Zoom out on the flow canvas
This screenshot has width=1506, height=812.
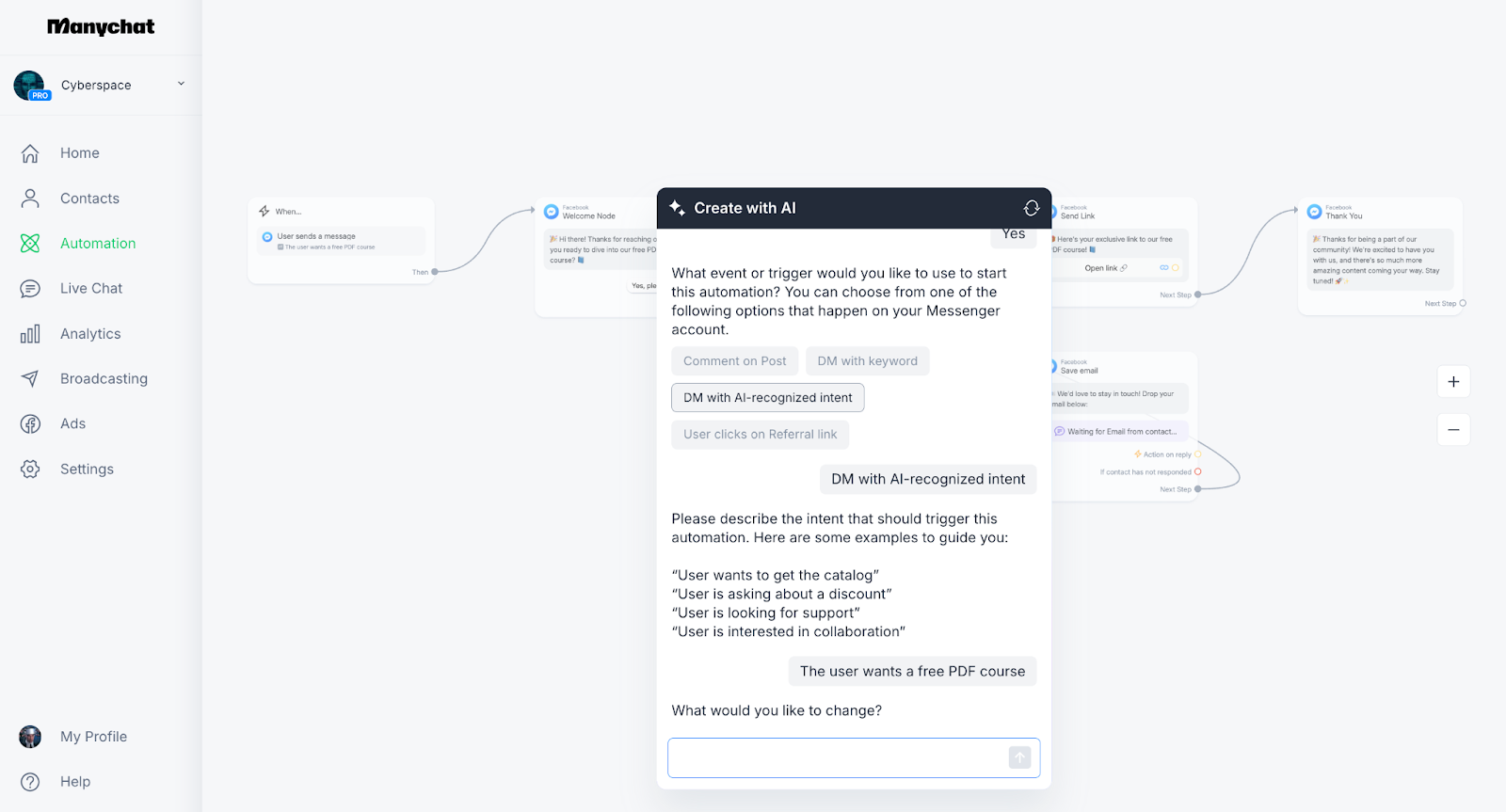(1453, 430)
